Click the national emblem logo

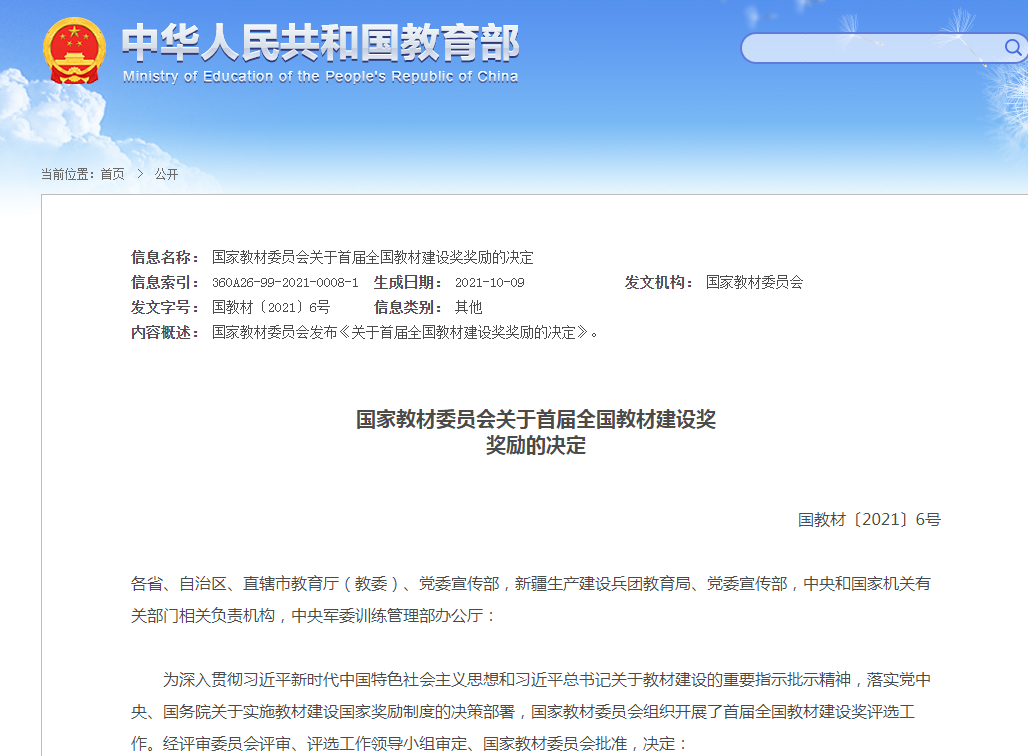73,52
